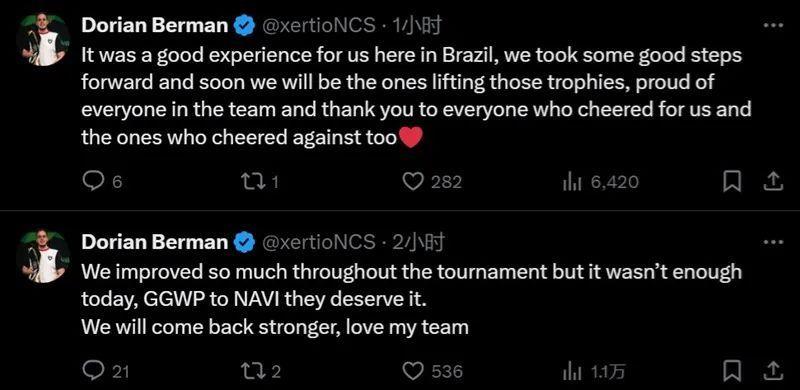Share the Brazil experience tweet
This screenshot has height=390, width=800.
click(x=773, y=182)
